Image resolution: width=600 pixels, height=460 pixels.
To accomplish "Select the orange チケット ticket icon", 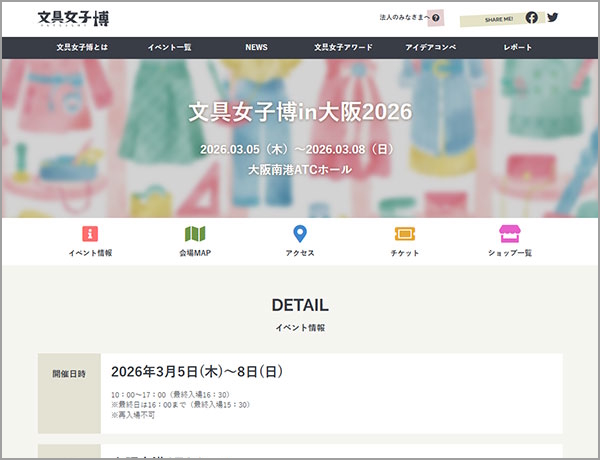I will [405, 234].
